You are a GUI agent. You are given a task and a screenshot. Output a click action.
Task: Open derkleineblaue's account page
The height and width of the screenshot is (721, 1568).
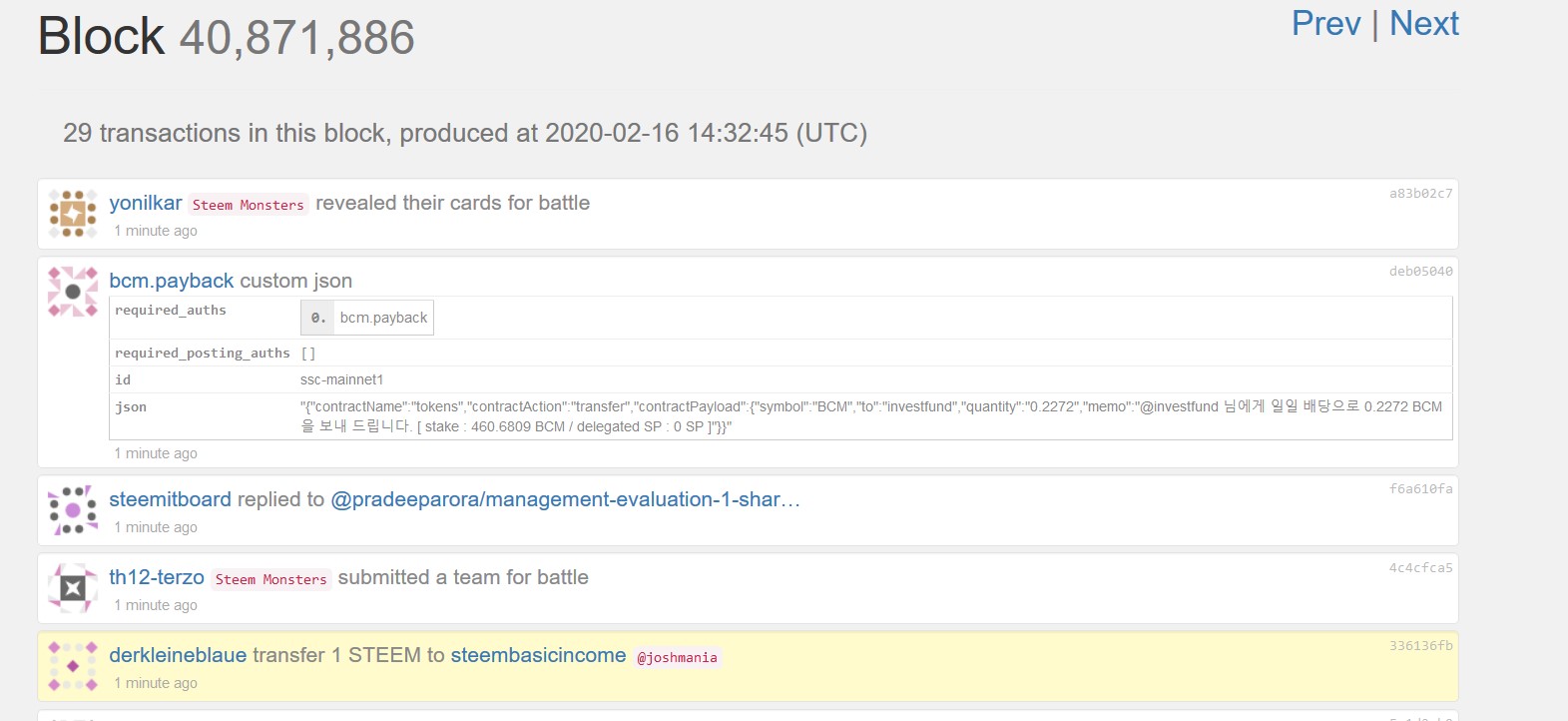tap(178, 655)
